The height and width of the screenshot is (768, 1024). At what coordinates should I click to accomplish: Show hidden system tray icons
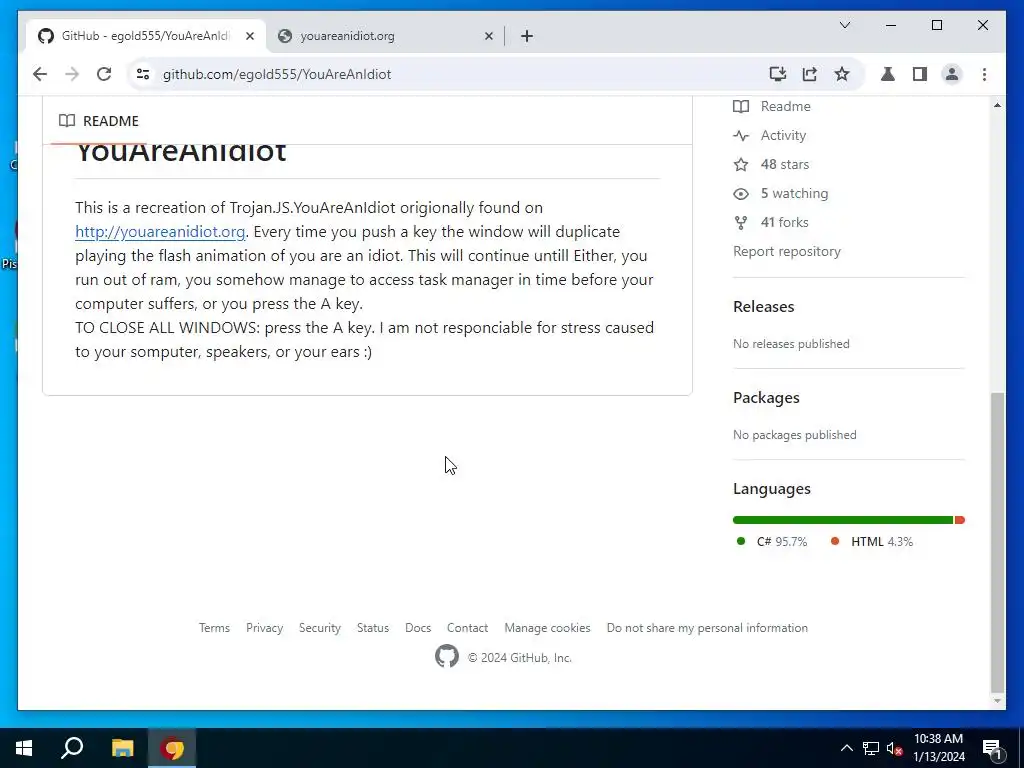846,748
